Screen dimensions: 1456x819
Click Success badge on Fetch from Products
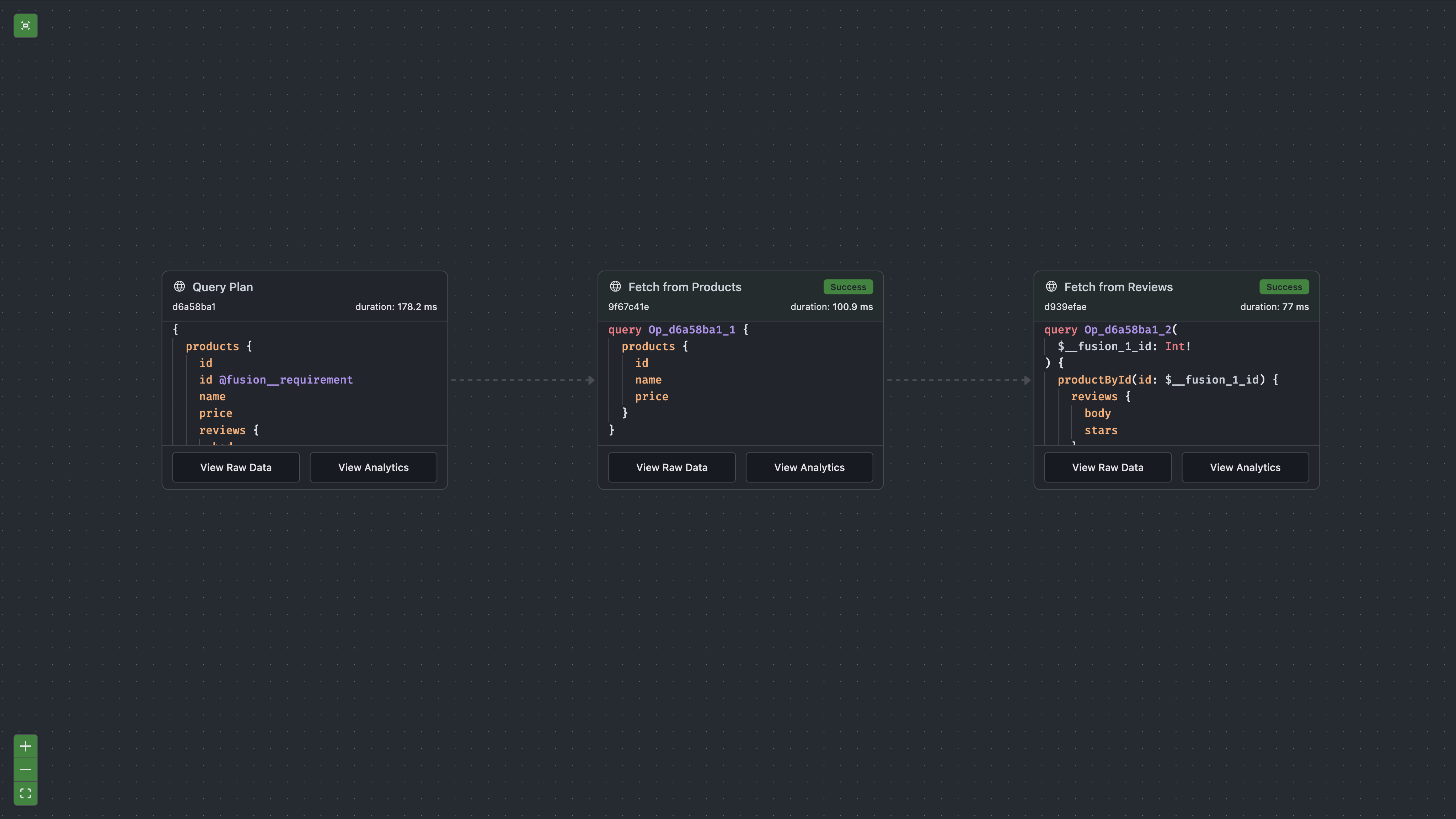pyautogui.click(x=847, y=287)
